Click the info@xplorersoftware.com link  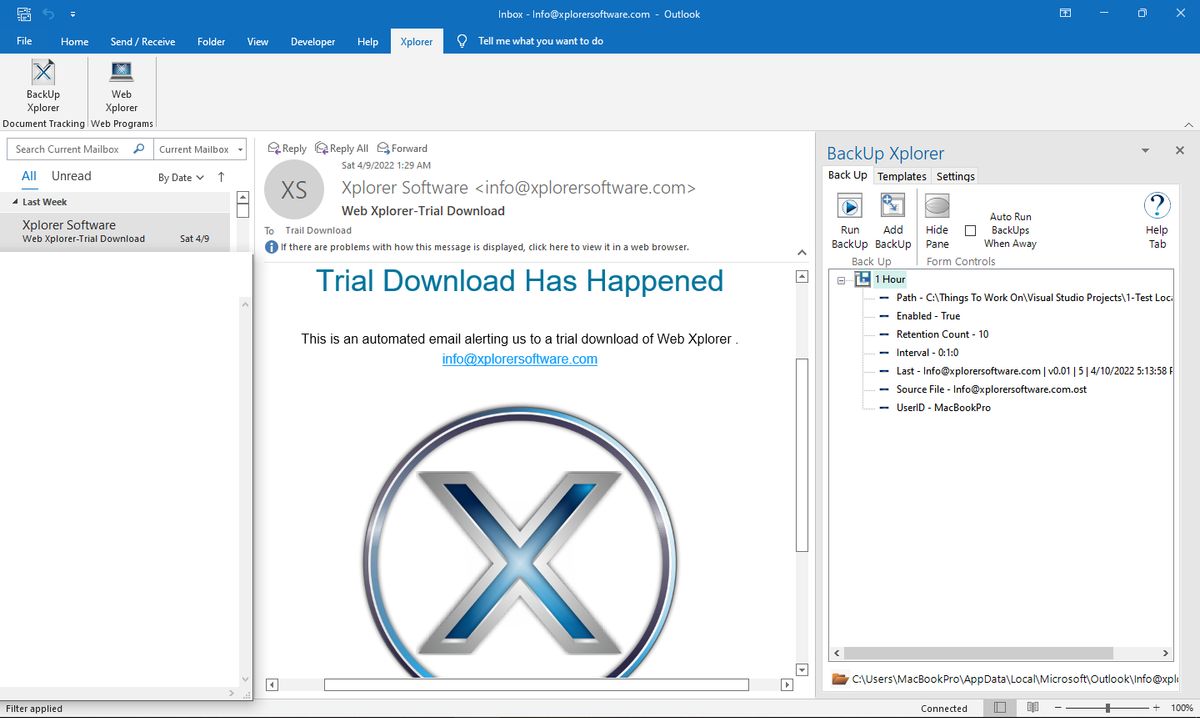click(519, 359)
